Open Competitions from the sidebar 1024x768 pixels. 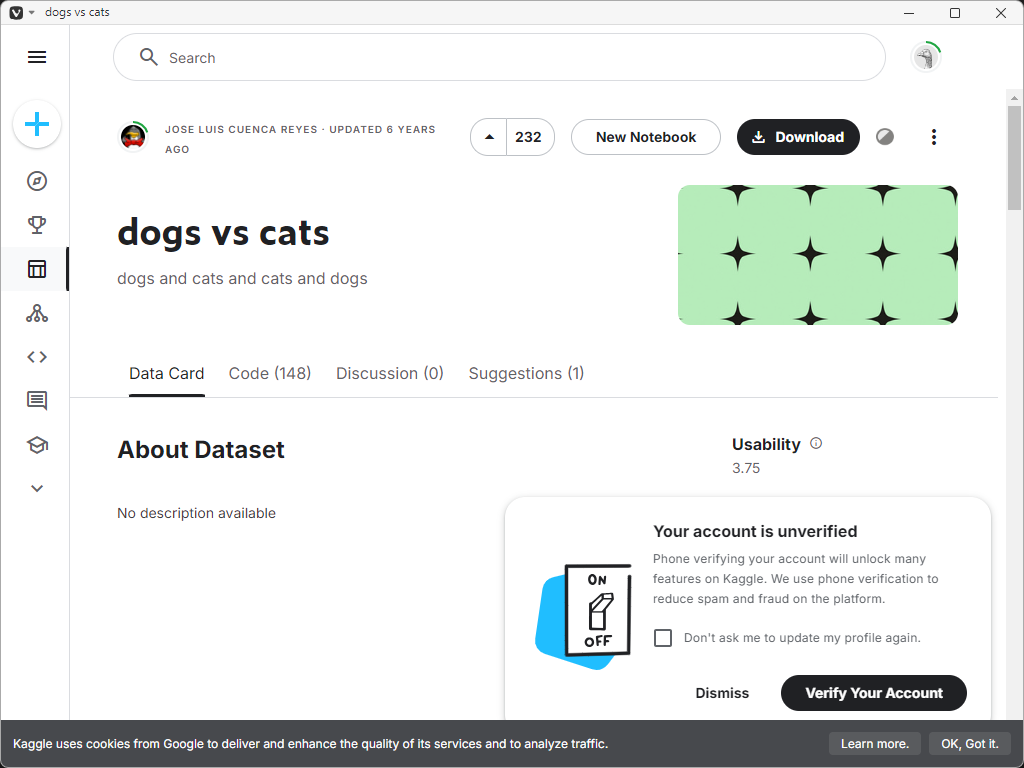pyautogui.click(x=37, y=225)
